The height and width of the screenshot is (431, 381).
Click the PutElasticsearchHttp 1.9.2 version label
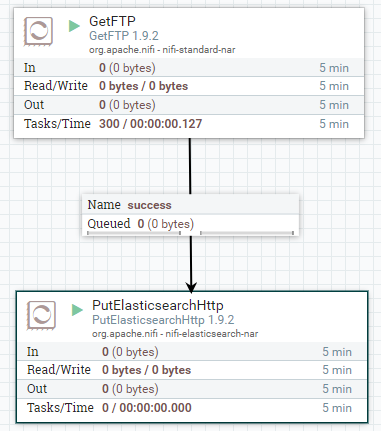(163, 320)
